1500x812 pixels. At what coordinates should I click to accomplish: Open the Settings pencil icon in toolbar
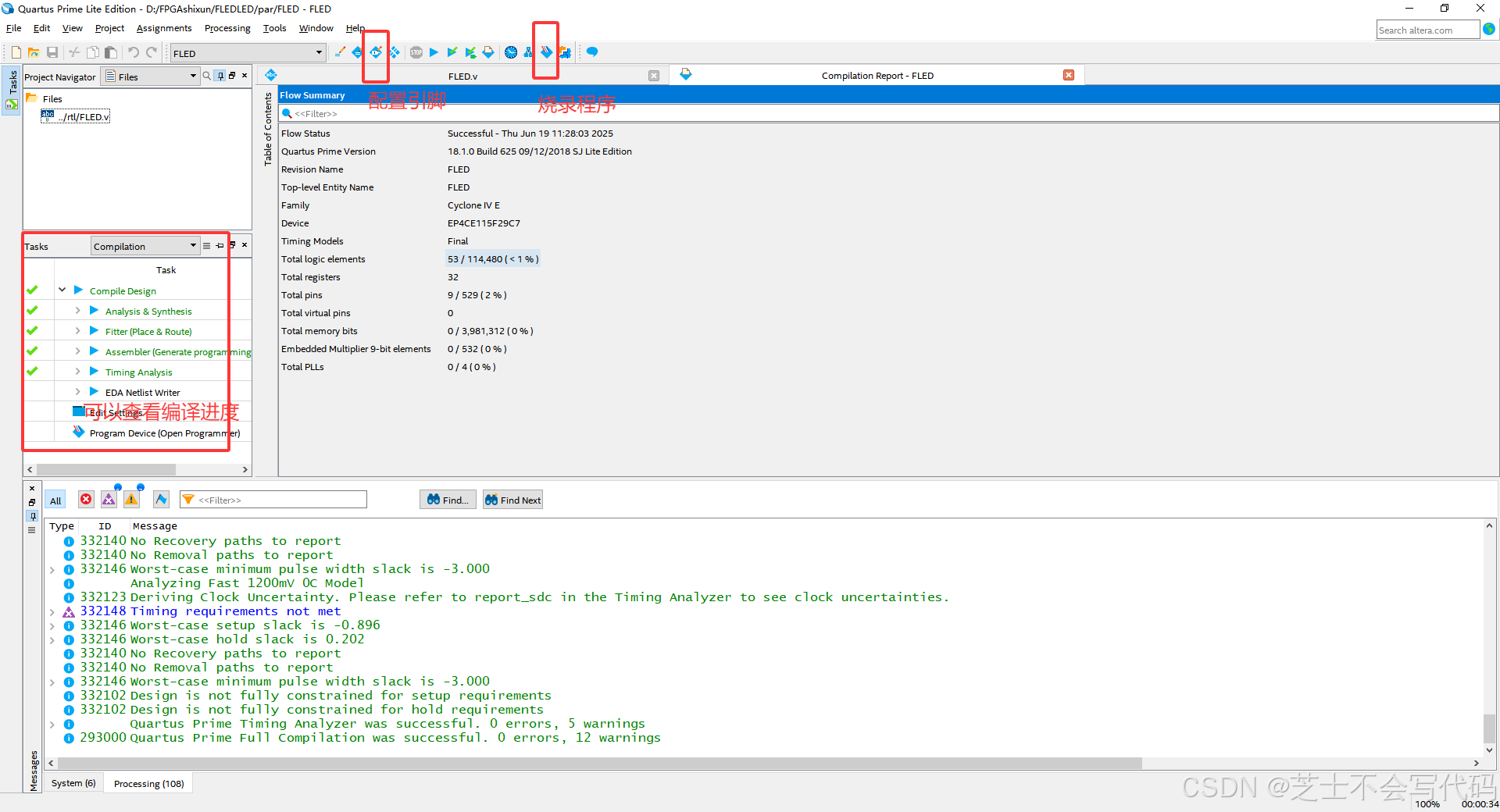[340, 52]
